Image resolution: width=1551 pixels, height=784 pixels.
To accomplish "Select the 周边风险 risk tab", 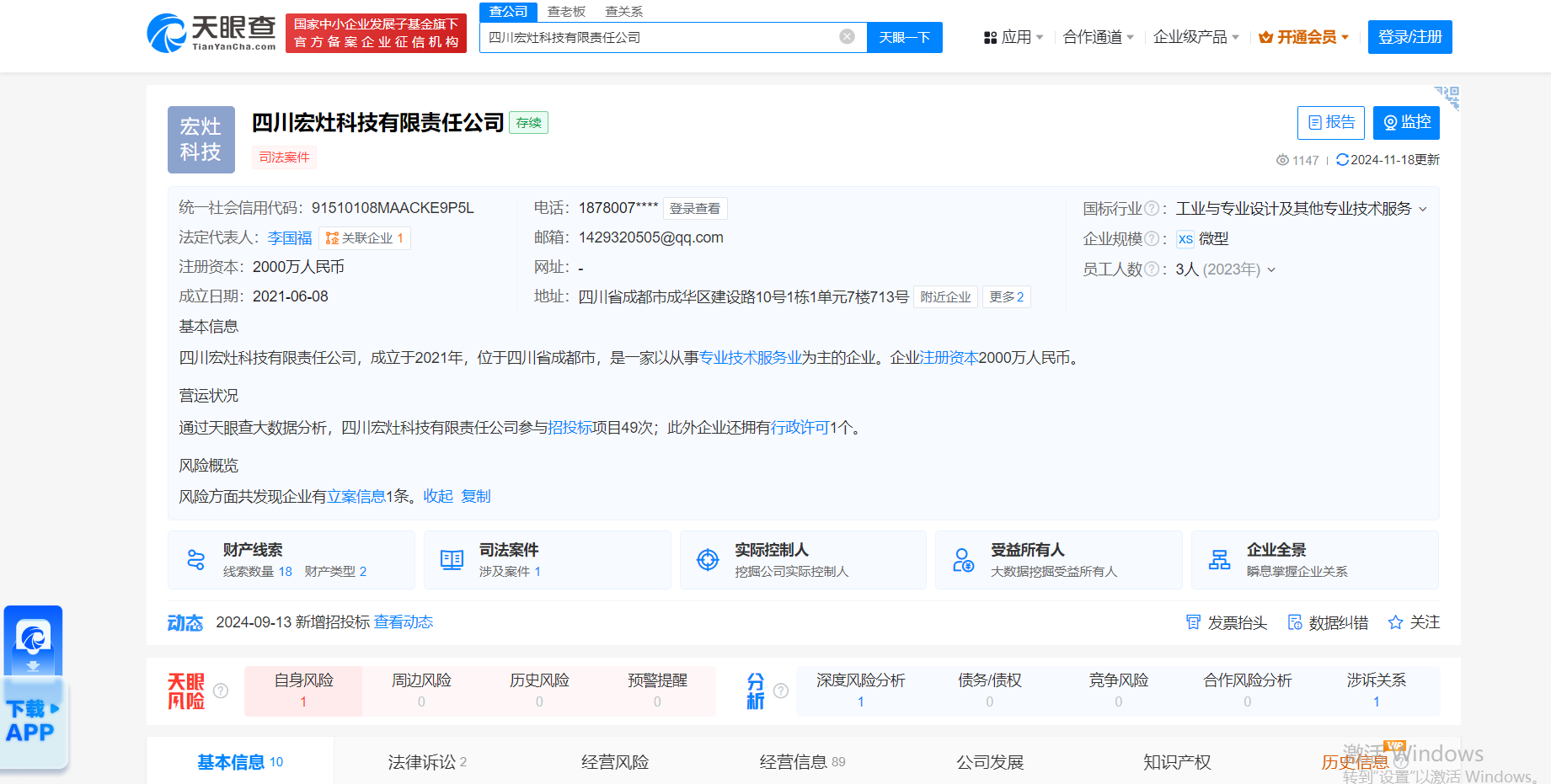I will point(421,691).
